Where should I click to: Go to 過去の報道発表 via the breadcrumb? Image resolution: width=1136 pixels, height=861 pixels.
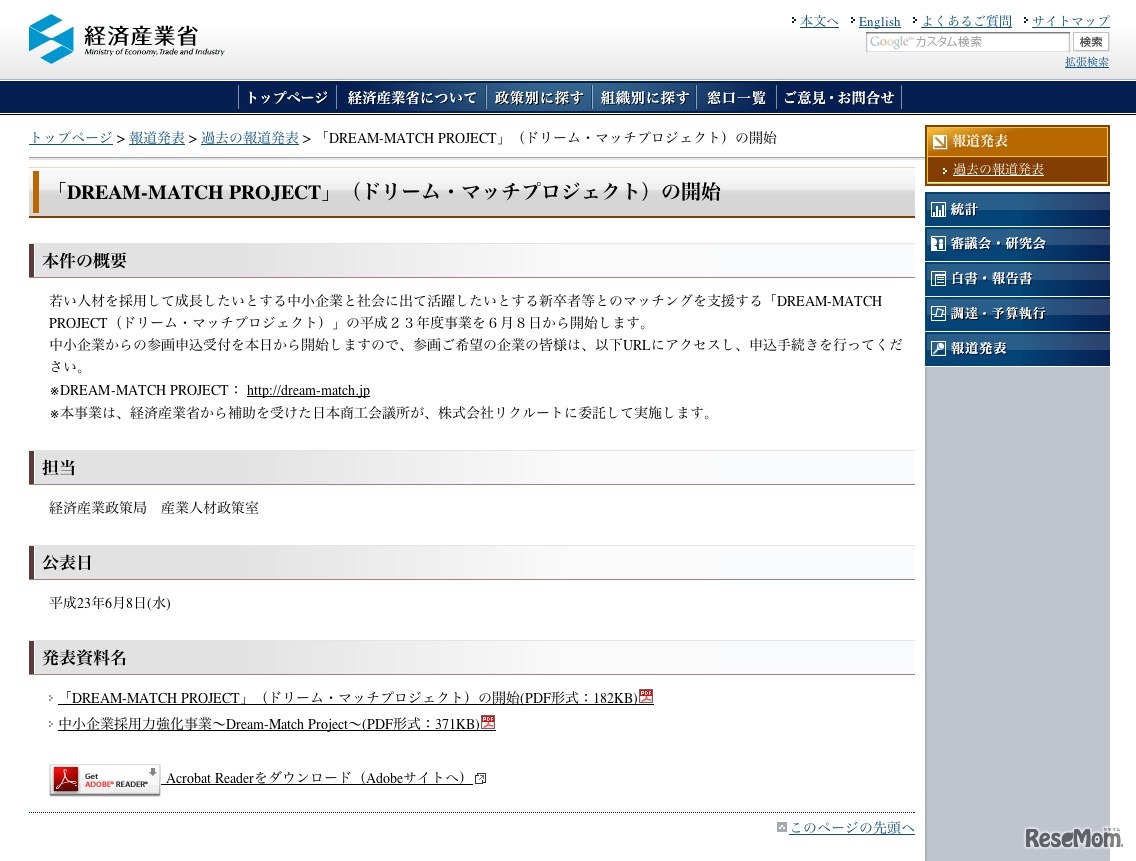249,138
